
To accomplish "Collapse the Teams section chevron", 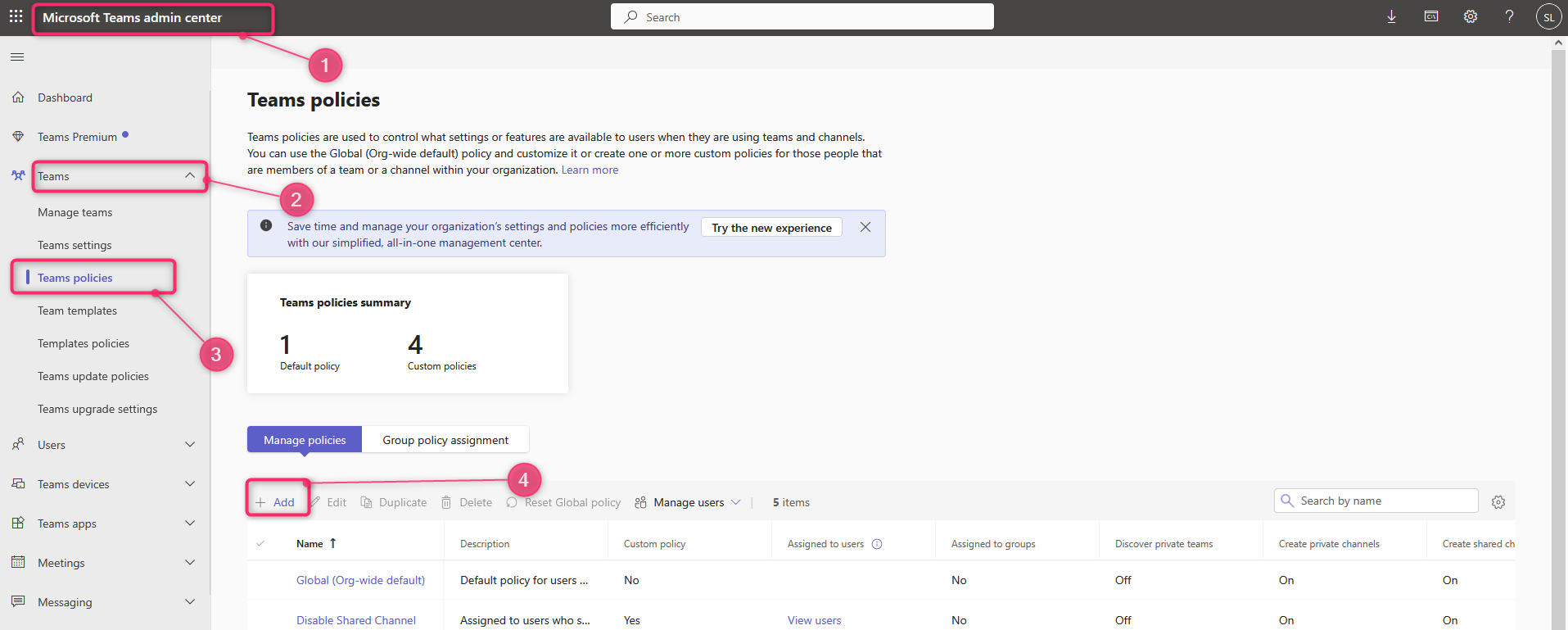I will point(190,175).
